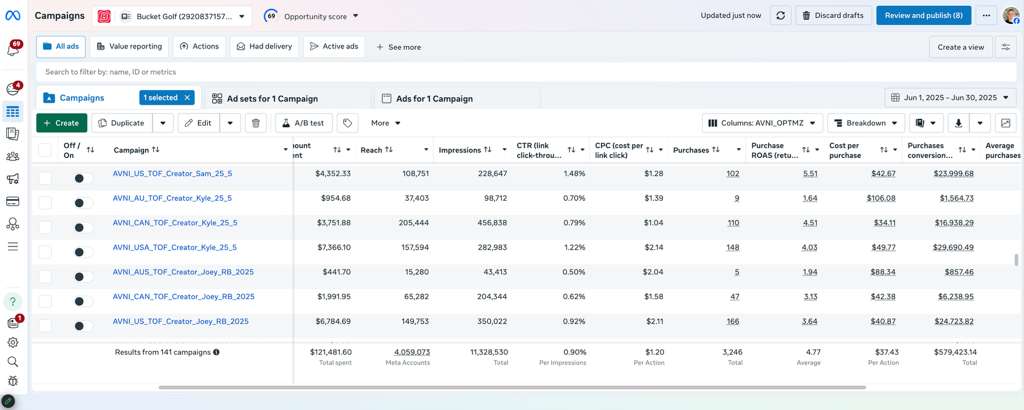The height and width of the screenshot is (410, 1024).
Task: Click the Refresh data icon
Action: point(780,16)
